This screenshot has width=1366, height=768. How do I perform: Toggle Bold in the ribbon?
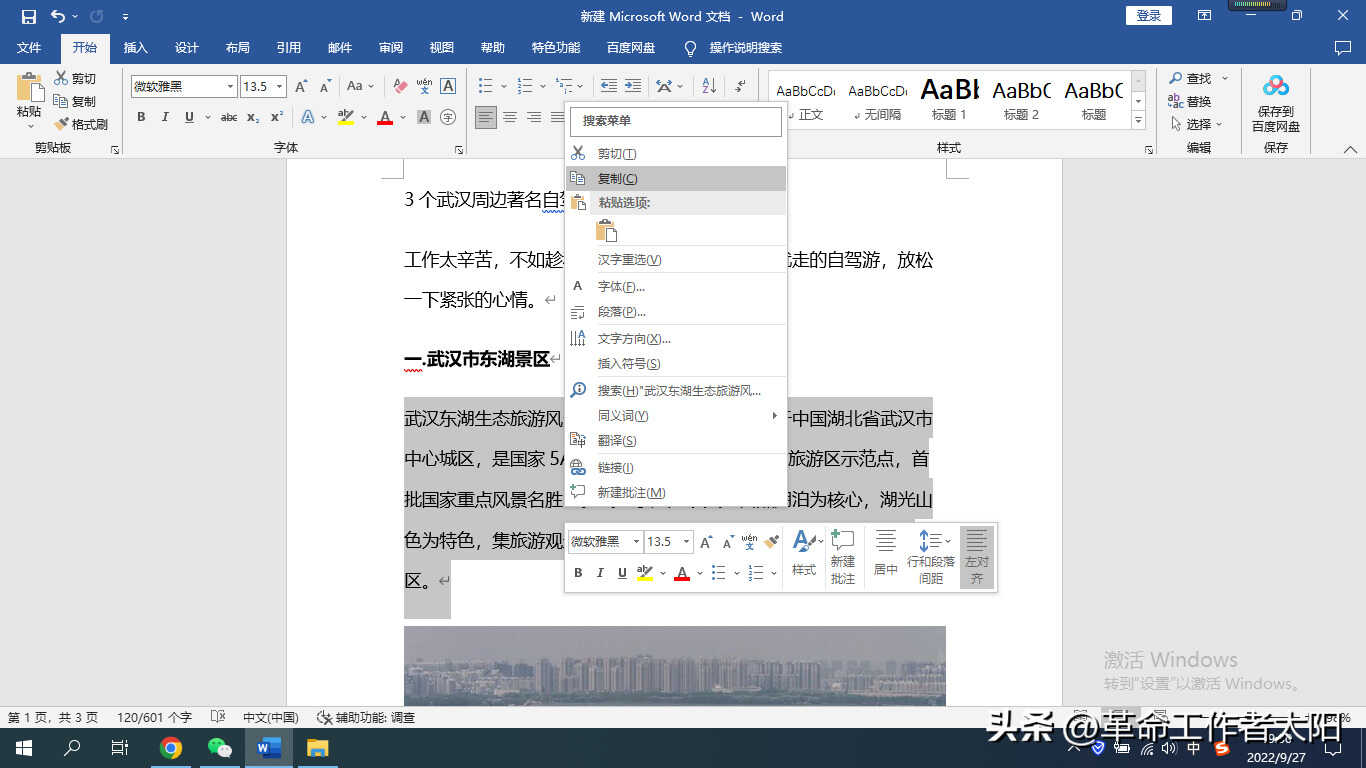pyautogui.click(x=141, y=117)
